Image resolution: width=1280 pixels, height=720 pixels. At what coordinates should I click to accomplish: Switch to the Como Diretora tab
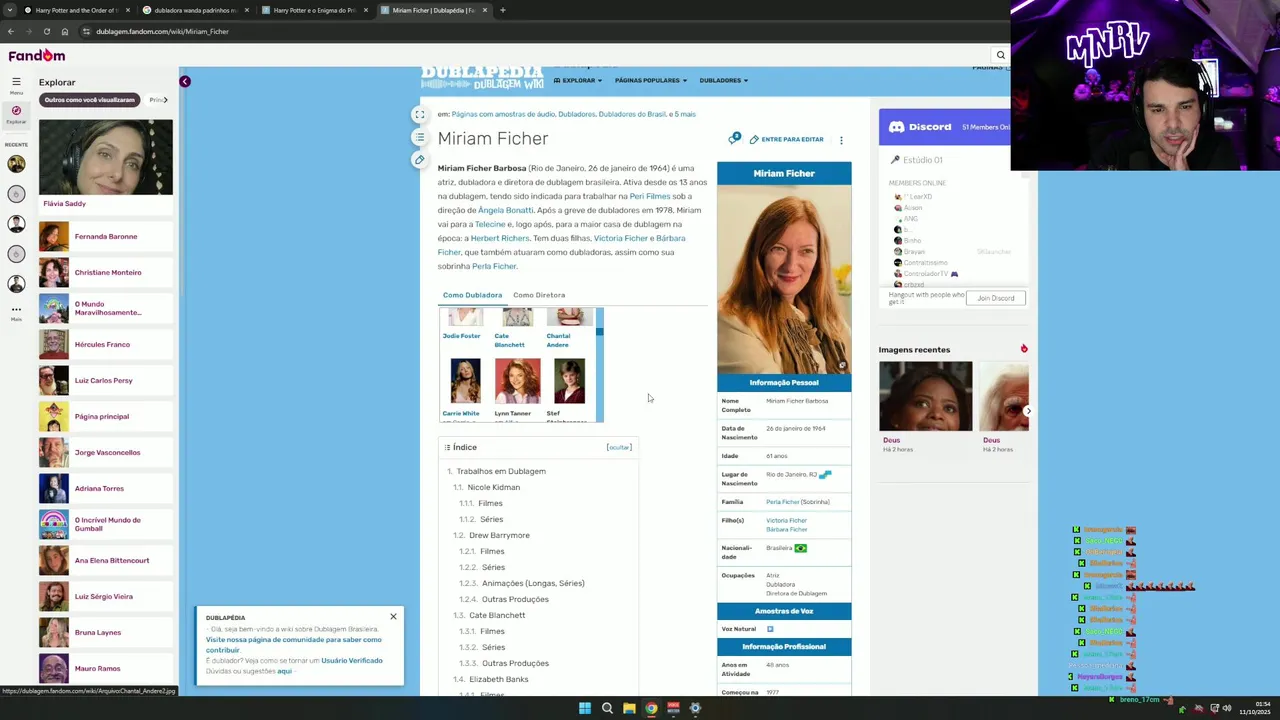pos(539,295)
